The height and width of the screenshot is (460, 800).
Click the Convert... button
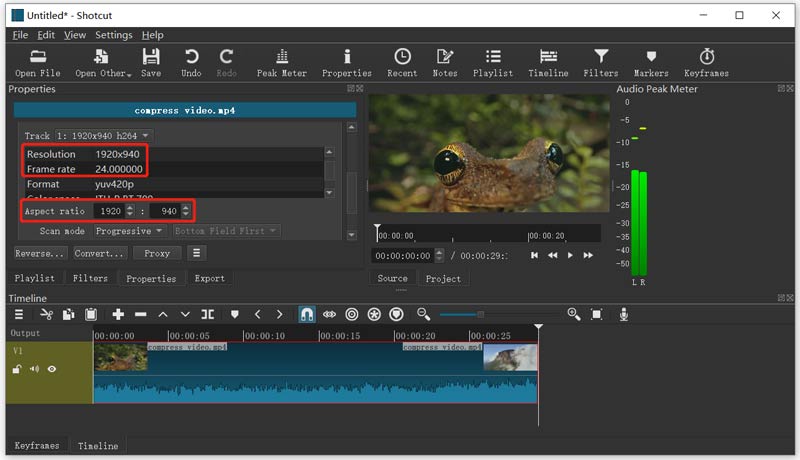[x=99, y=253]
